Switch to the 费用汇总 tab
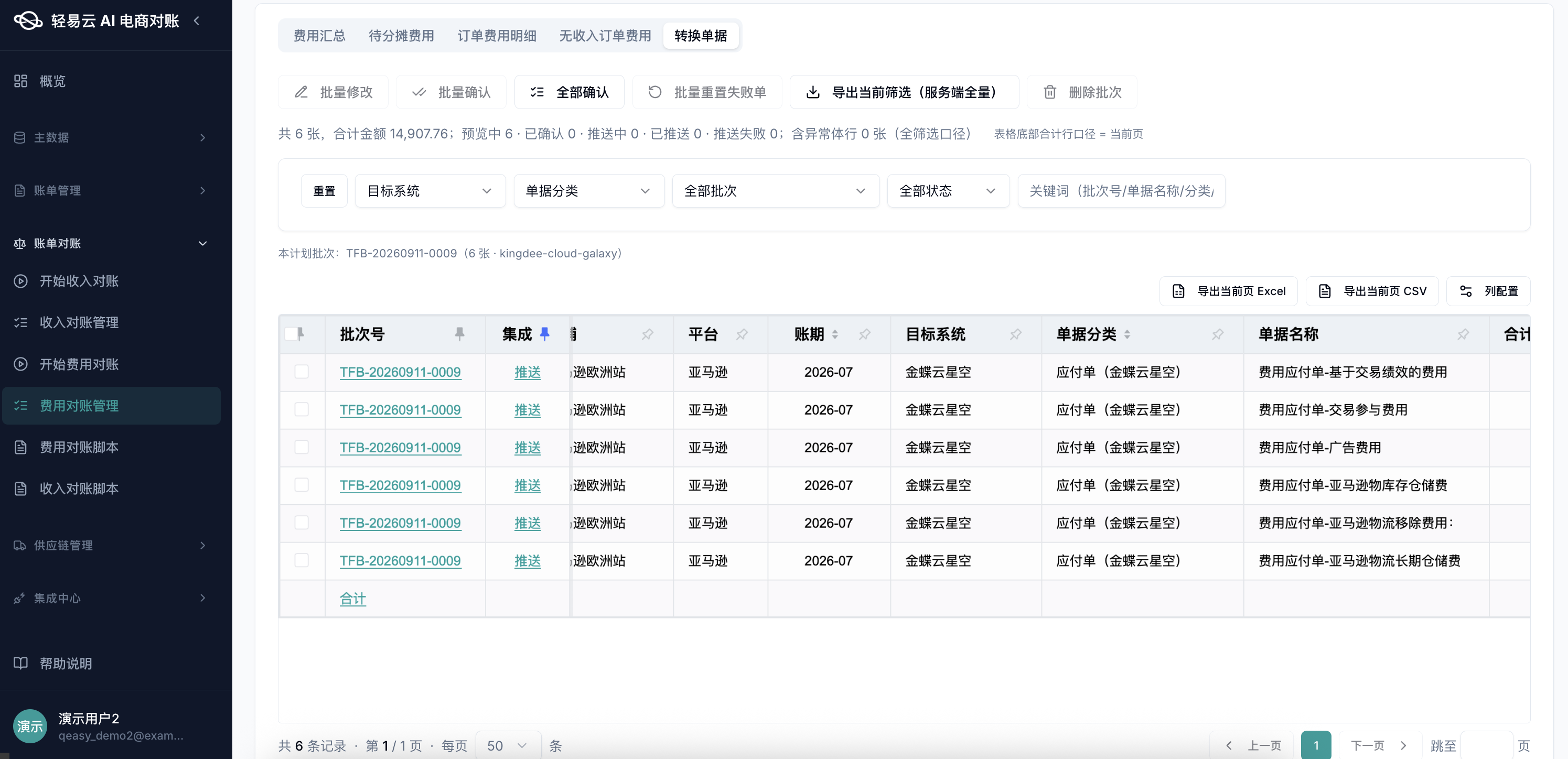The height and width of the screenshot is (759, 1568). click(319, 36)
